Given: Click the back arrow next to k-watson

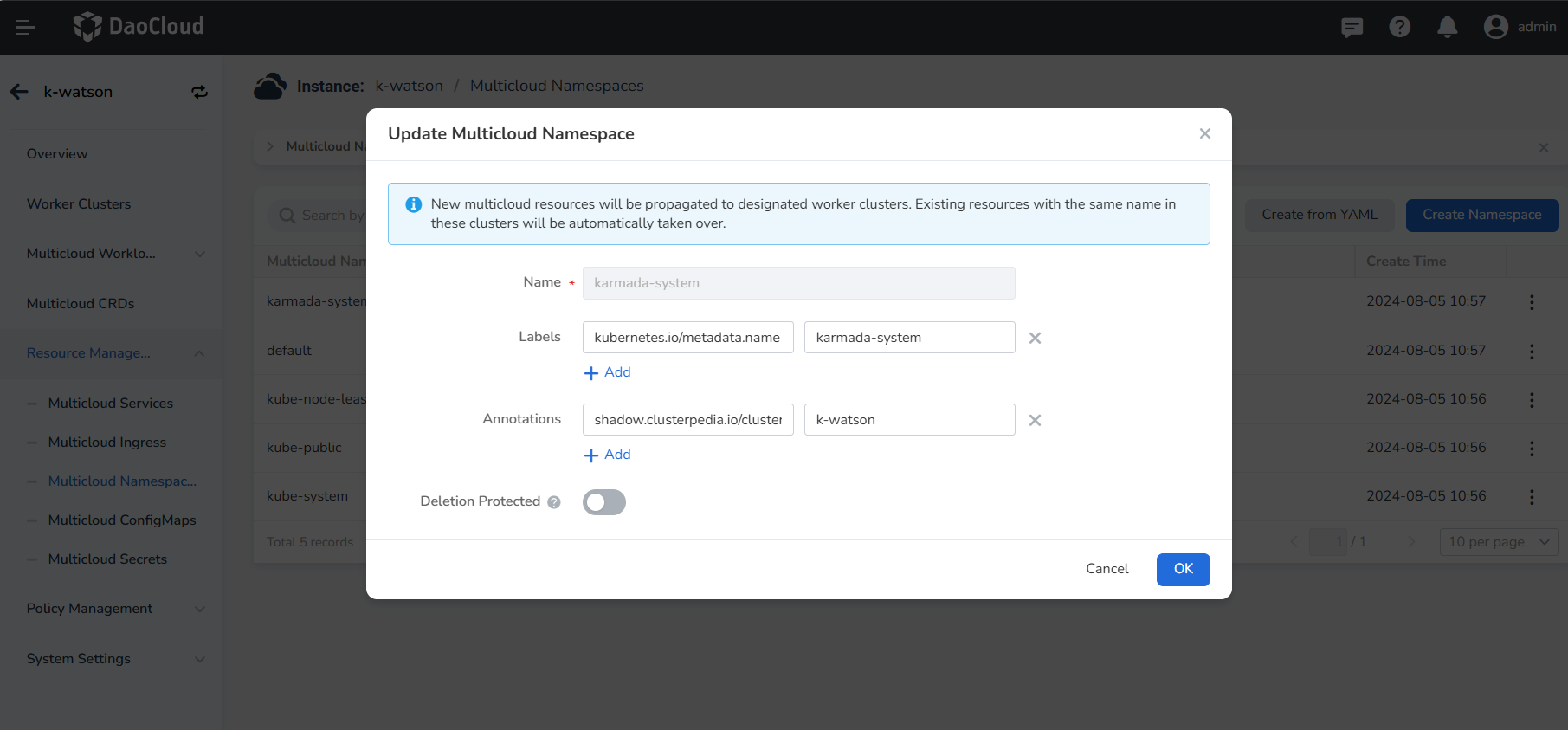Looking at the screenshot, I should coord(19,92).
